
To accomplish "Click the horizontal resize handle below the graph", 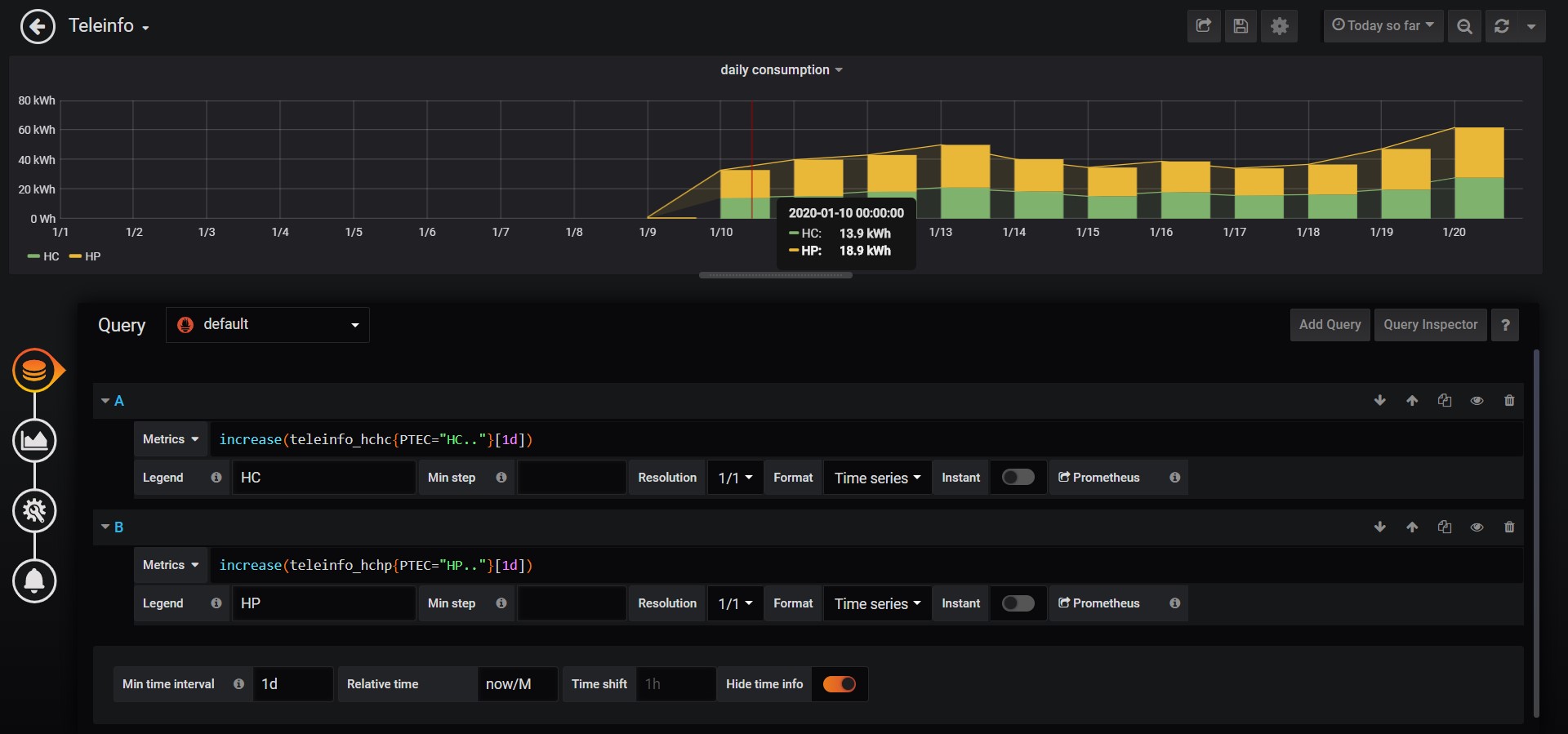I will pos(776,275).
